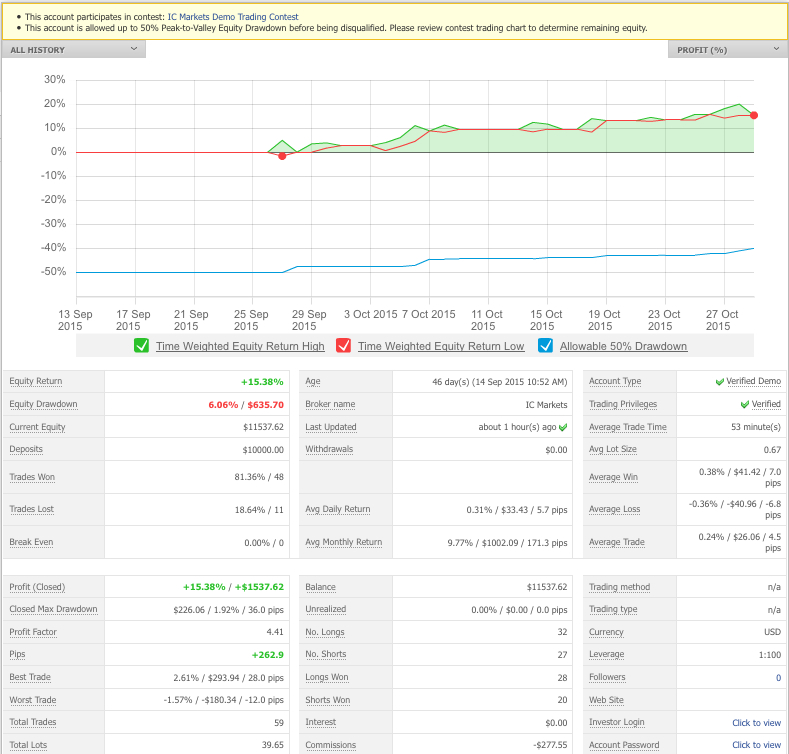Viewport: 789px width, 754px height.
Task: Click the Allowable 50% Drawdown legend label
Action: (623, 346)
